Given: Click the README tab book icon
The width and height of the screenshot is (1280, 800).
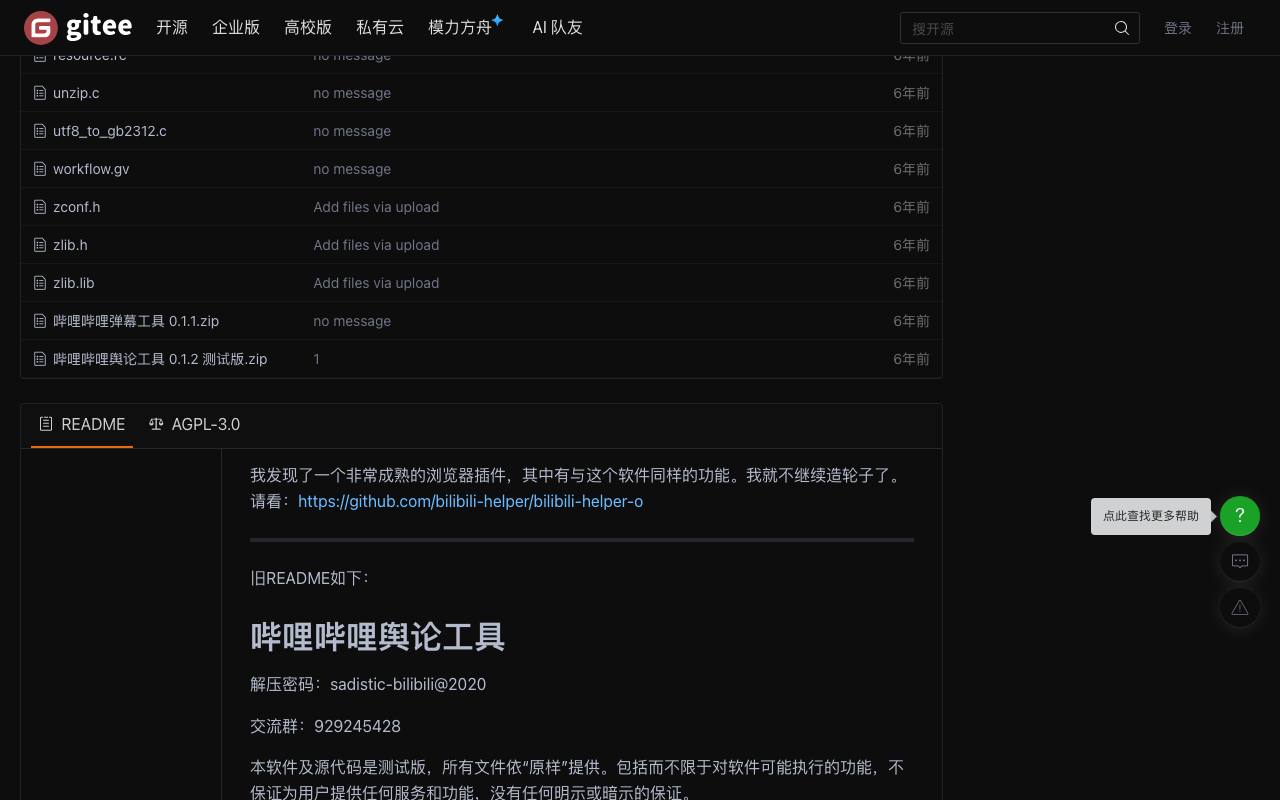Looking at the screenshot, I should coord(46,424).
